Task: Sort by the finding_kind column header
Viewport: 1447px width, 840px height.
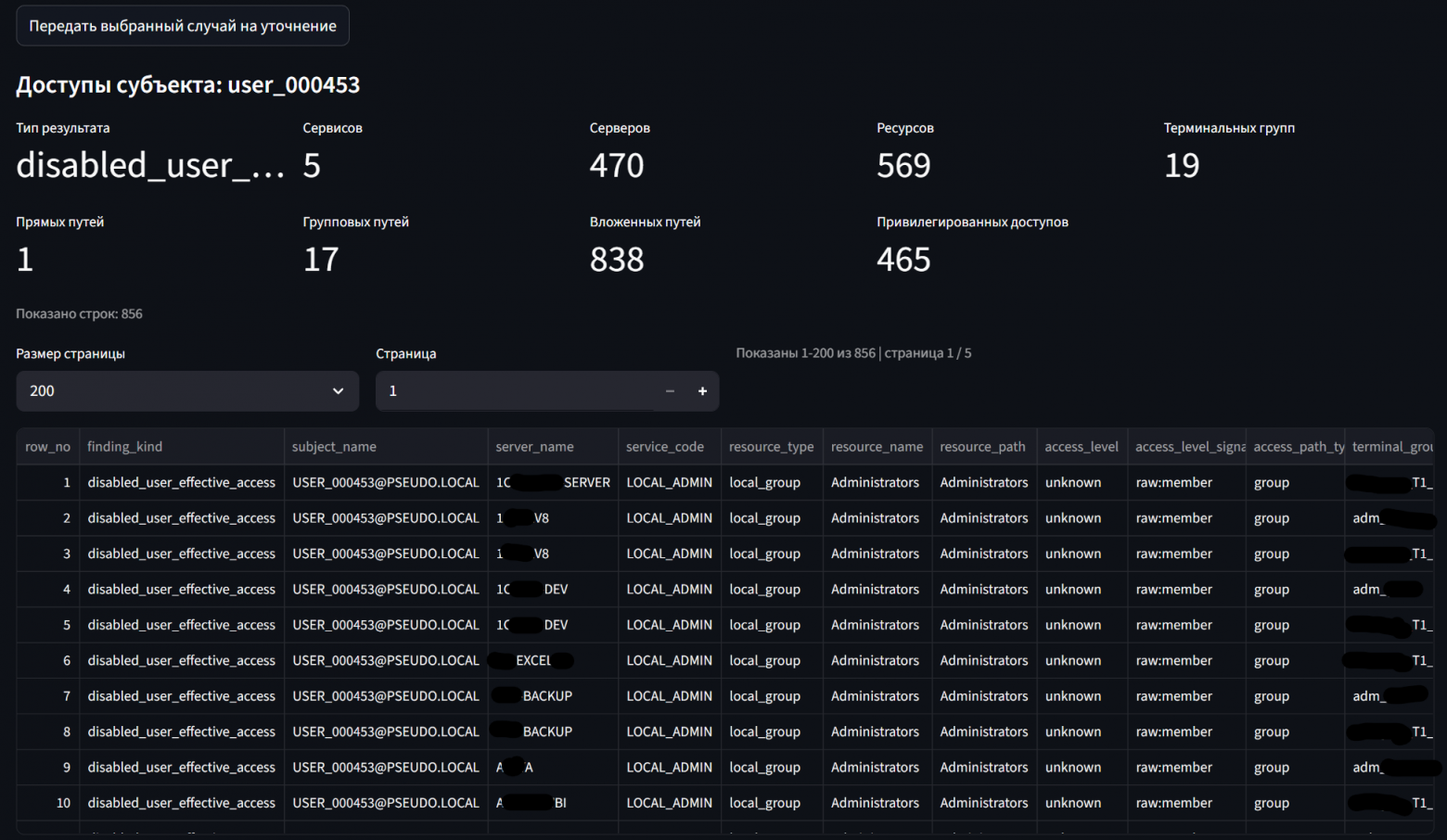Action: [x=182, y=447]
